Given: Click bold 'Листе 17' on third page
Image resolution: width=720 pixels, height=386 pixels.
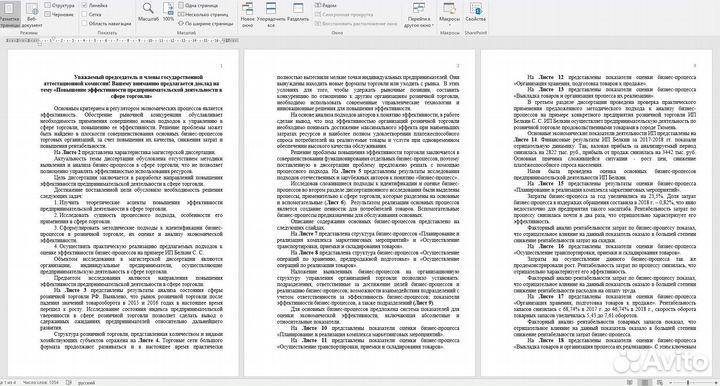Looking at the screenshot, I should 551,296.
